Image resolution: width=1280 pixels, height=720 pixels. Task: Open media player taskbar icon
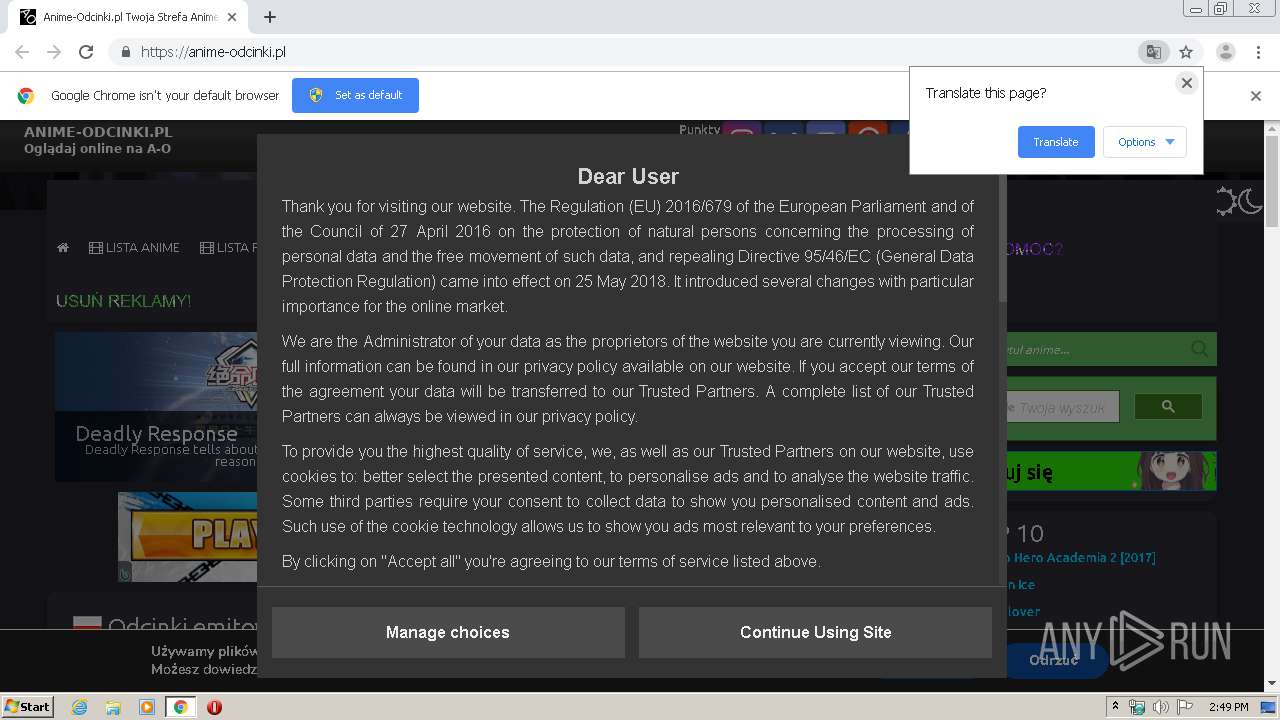[147, 707]
